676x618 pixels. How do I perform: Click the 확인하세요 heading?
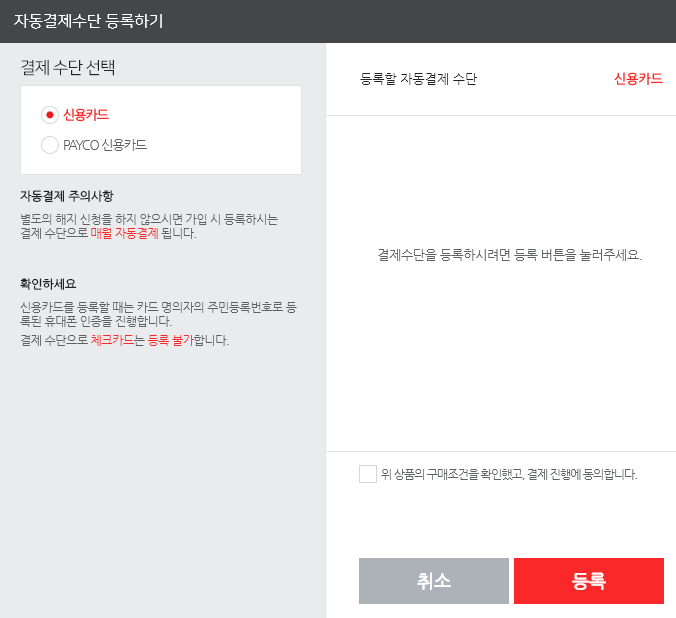(x=48, y=284)
